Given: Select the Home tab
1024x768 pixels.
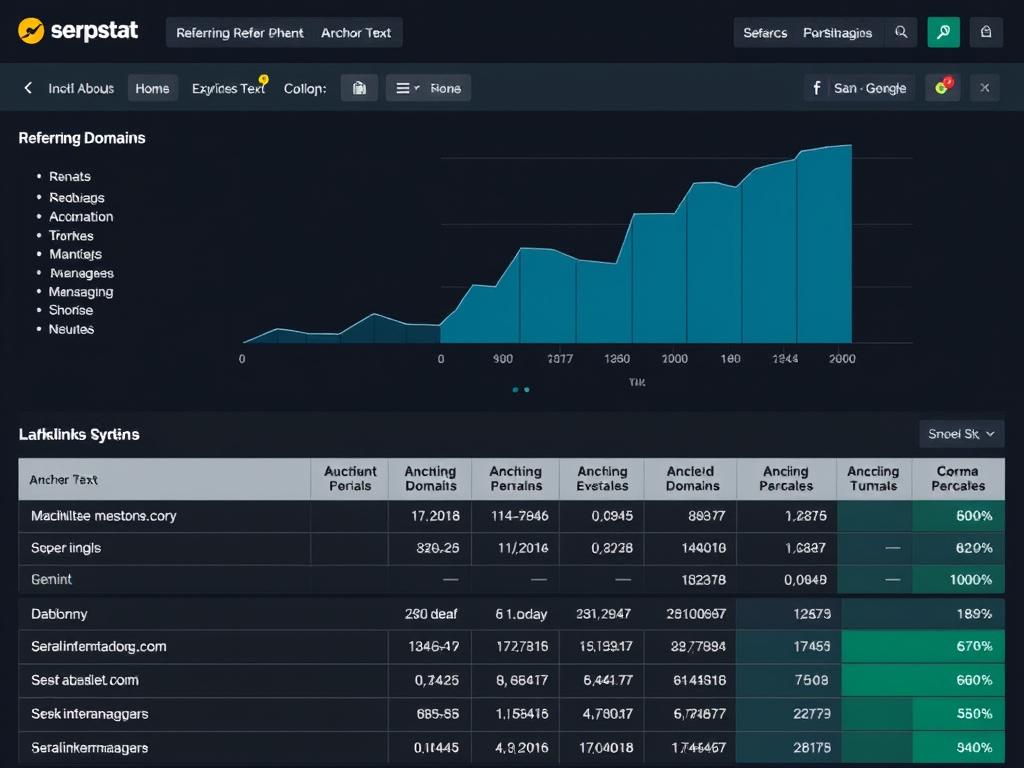Looking at the screenshot, I should coord(152,88).
